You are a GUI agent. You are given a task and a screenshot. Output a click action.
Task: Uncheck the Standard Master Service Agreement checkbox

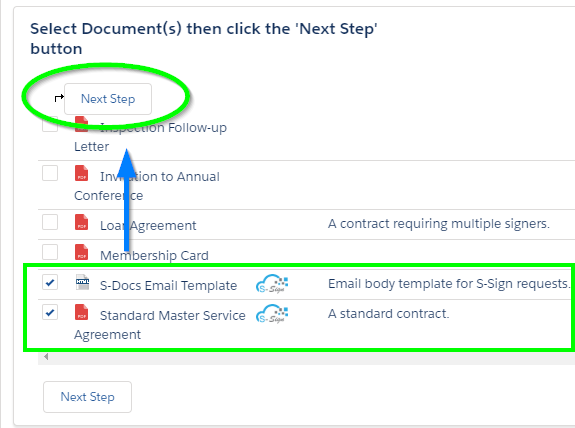(x=50, y=312)
